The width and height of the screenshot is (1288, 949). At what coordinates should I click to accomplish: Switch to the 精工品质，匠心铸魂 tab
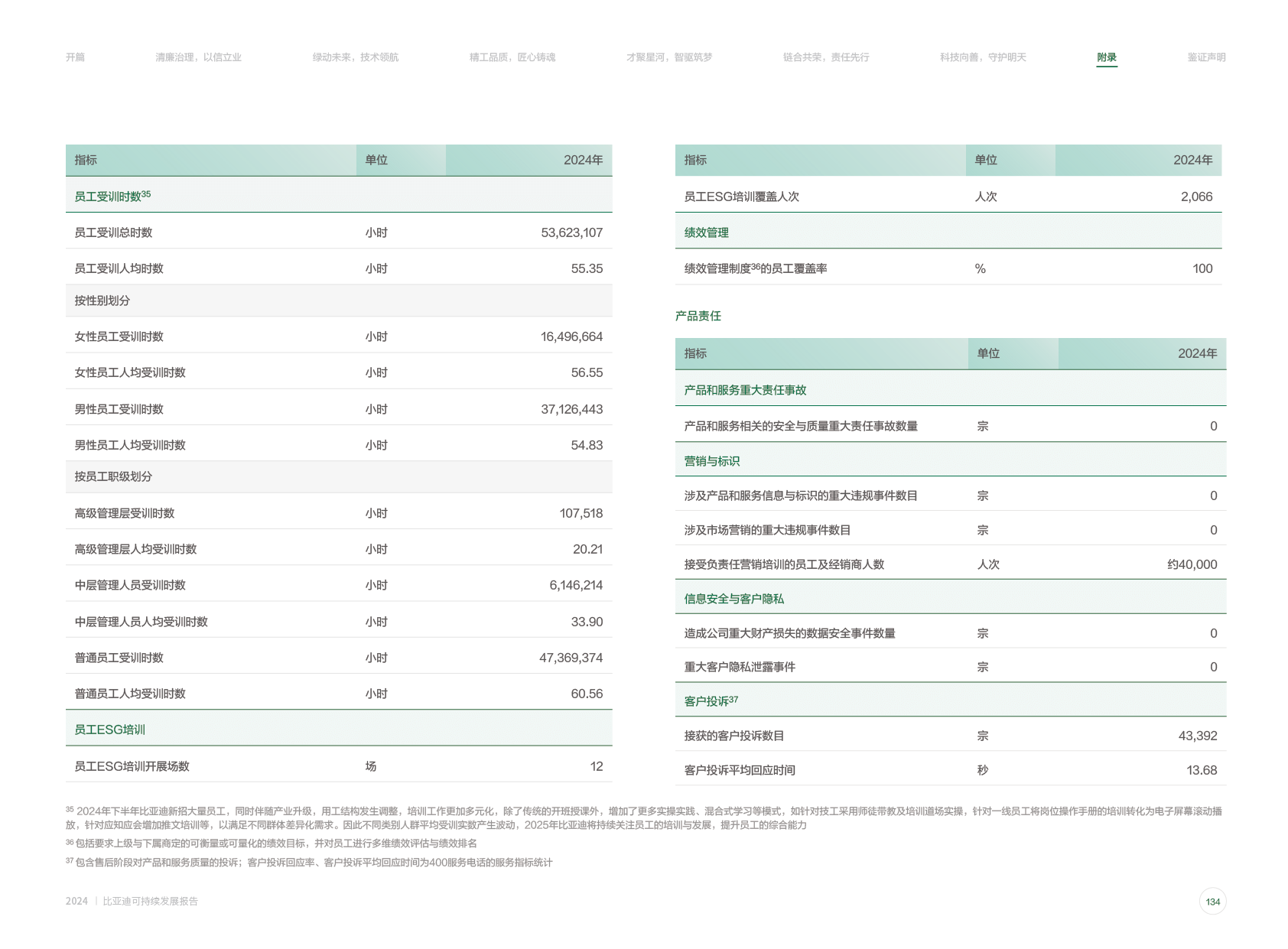click(x=512, y=57)
